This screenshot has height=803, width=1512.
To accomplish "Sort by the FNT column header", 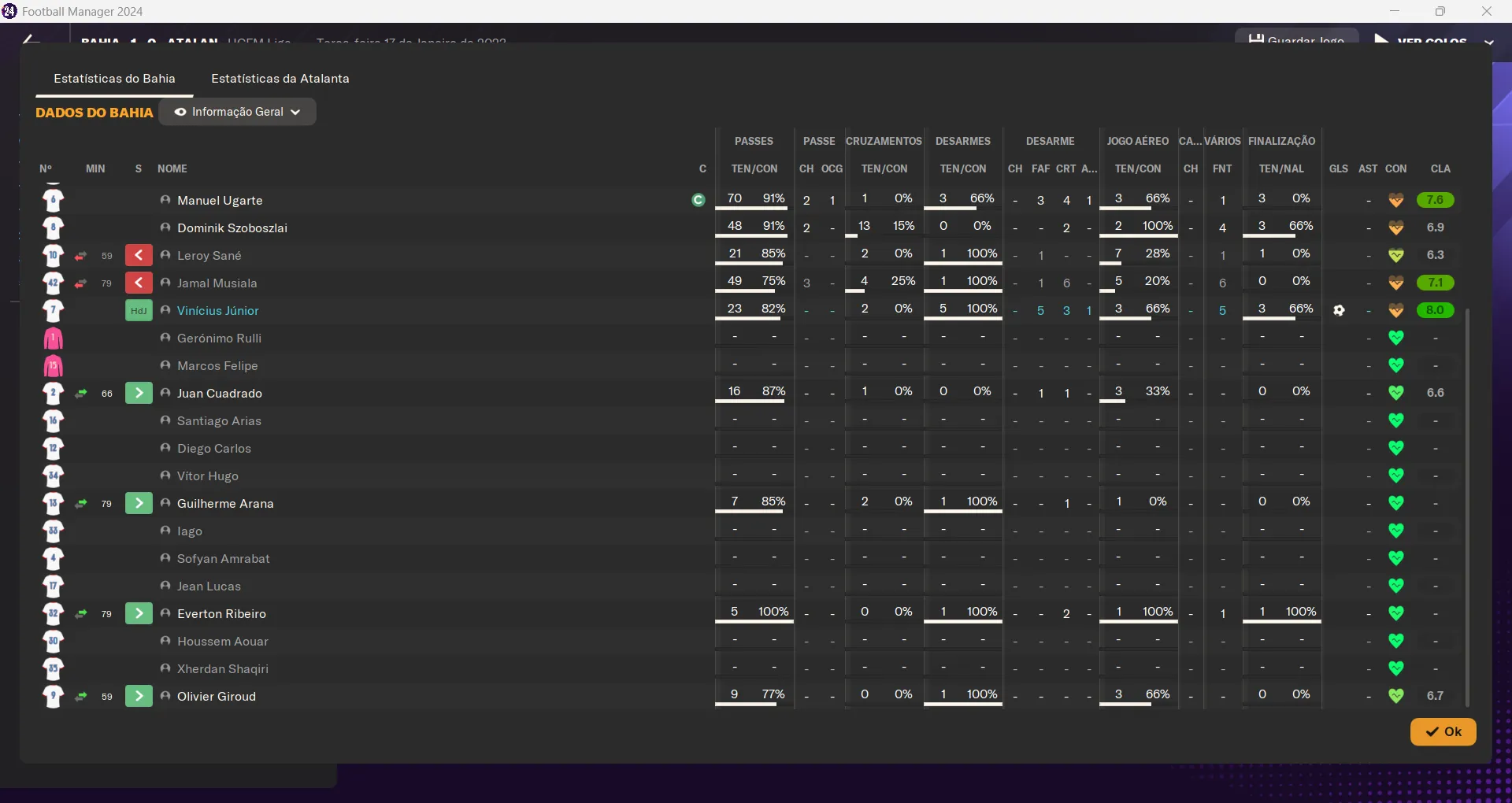I will coord(1222,168).
